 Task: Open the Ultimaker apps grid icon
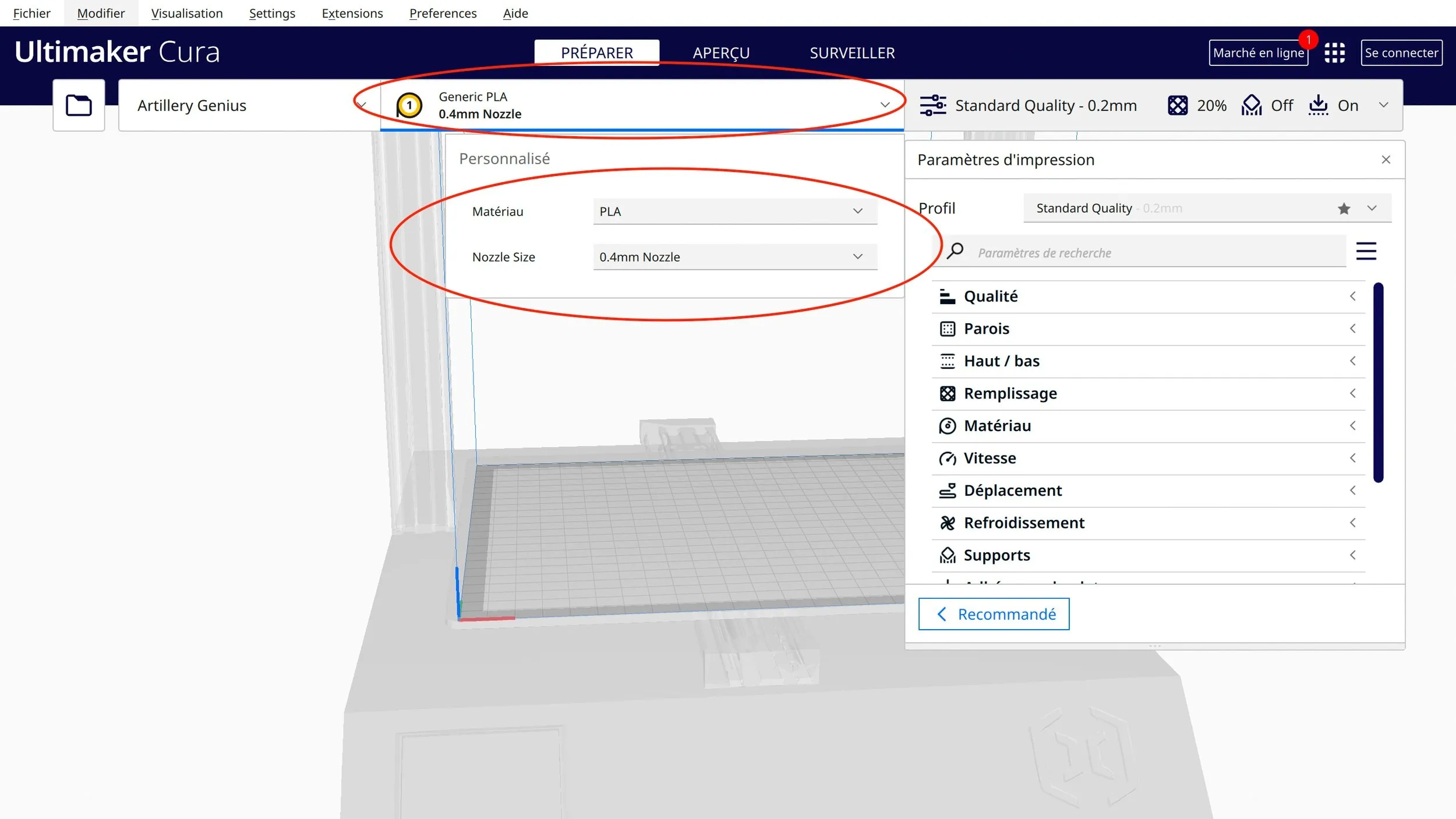pyautogui.click(x=1334, y=53)
